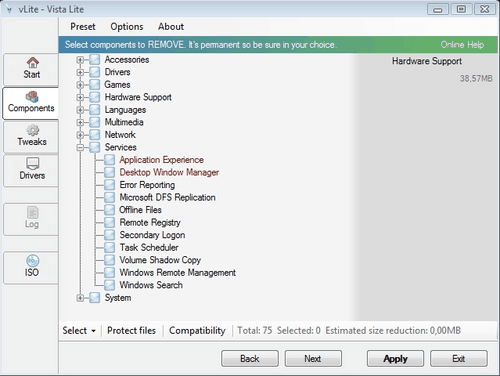
Task: Expand the Accessories tree node
Action: tap(80, 60)
